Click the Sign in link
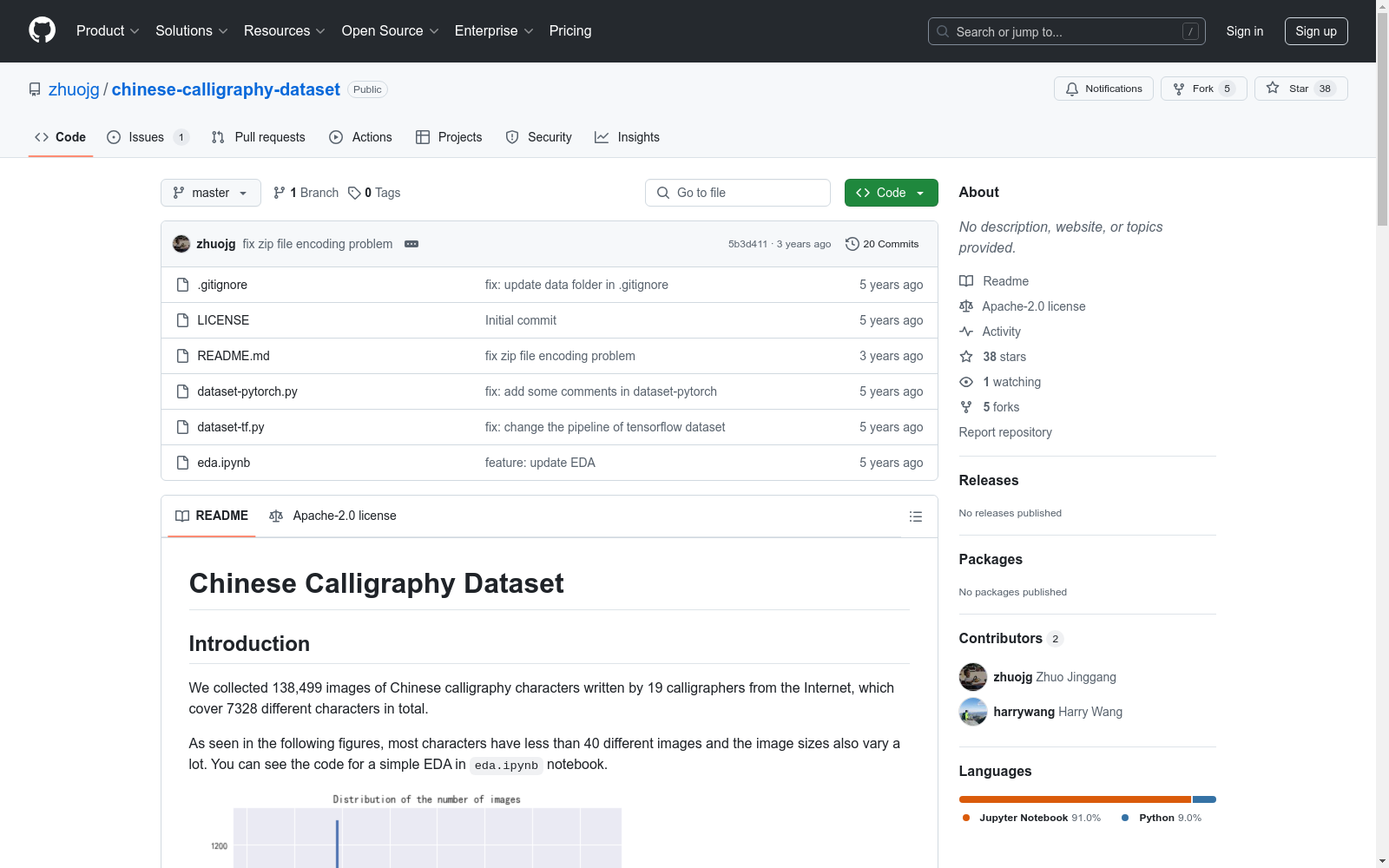This screenshot has height=868, width=1389. tap(1245, 31)
